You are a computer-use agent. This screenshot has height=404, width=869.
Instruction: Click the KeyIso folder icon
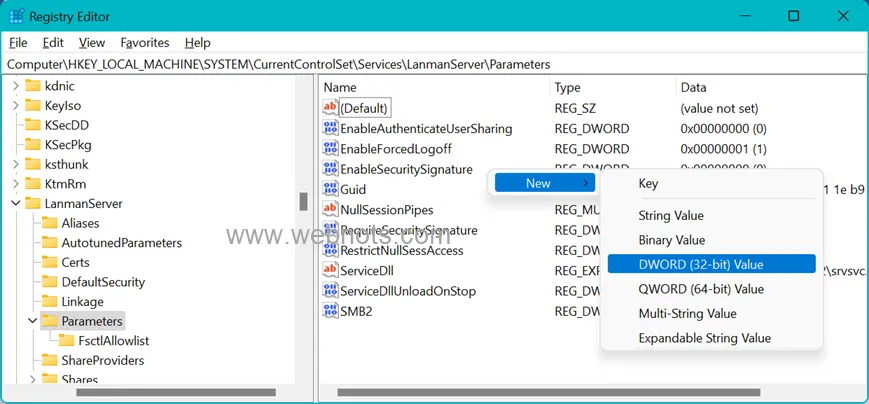point(33,105)
